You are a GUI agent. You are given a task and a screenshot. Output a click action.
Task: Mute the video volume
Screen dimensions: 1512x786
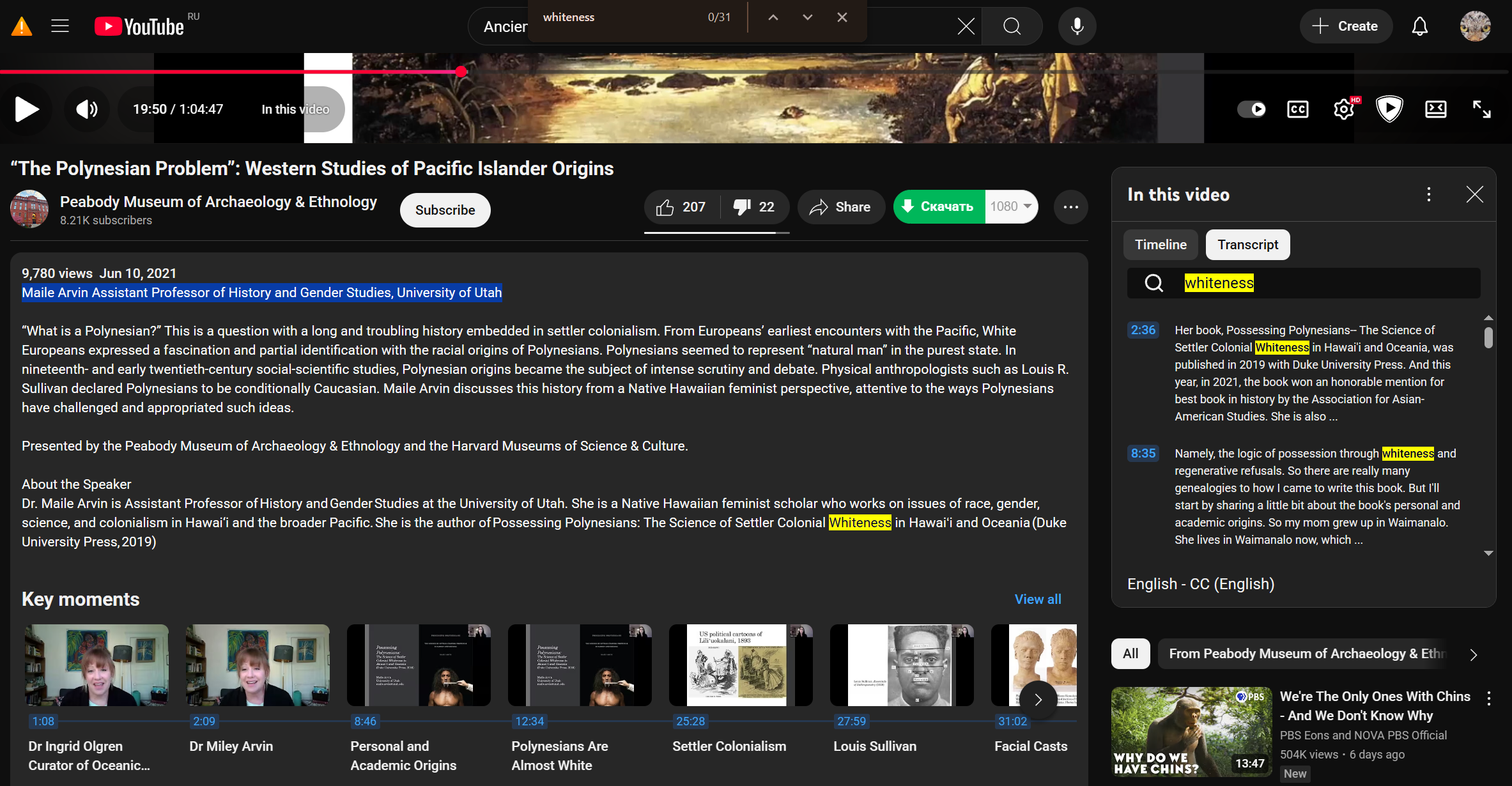(87, 109)
